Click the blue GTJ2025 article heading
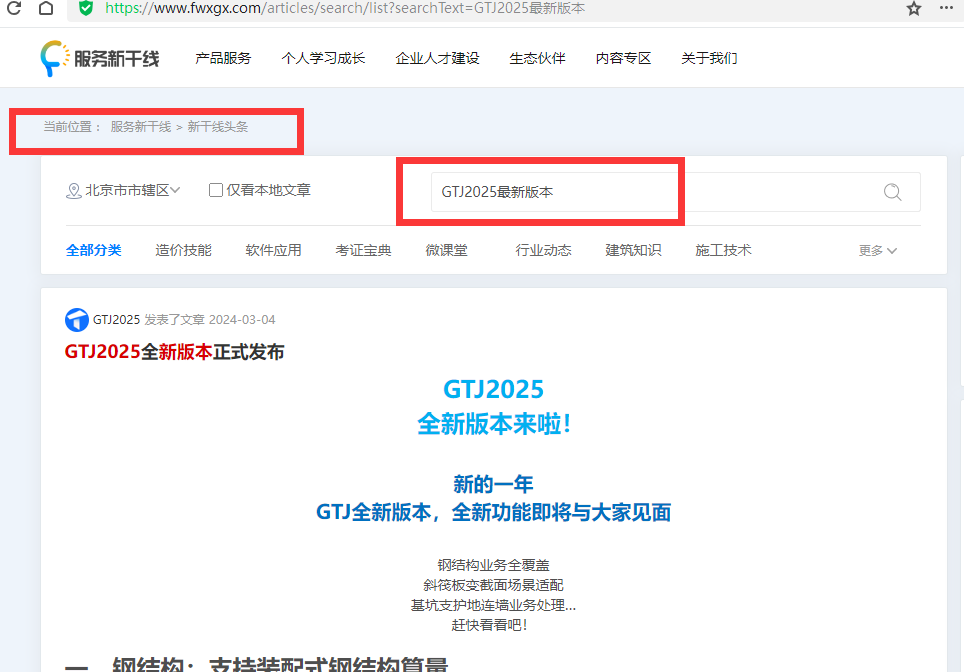This screenshot has width=964, height=672. (494, 389)
